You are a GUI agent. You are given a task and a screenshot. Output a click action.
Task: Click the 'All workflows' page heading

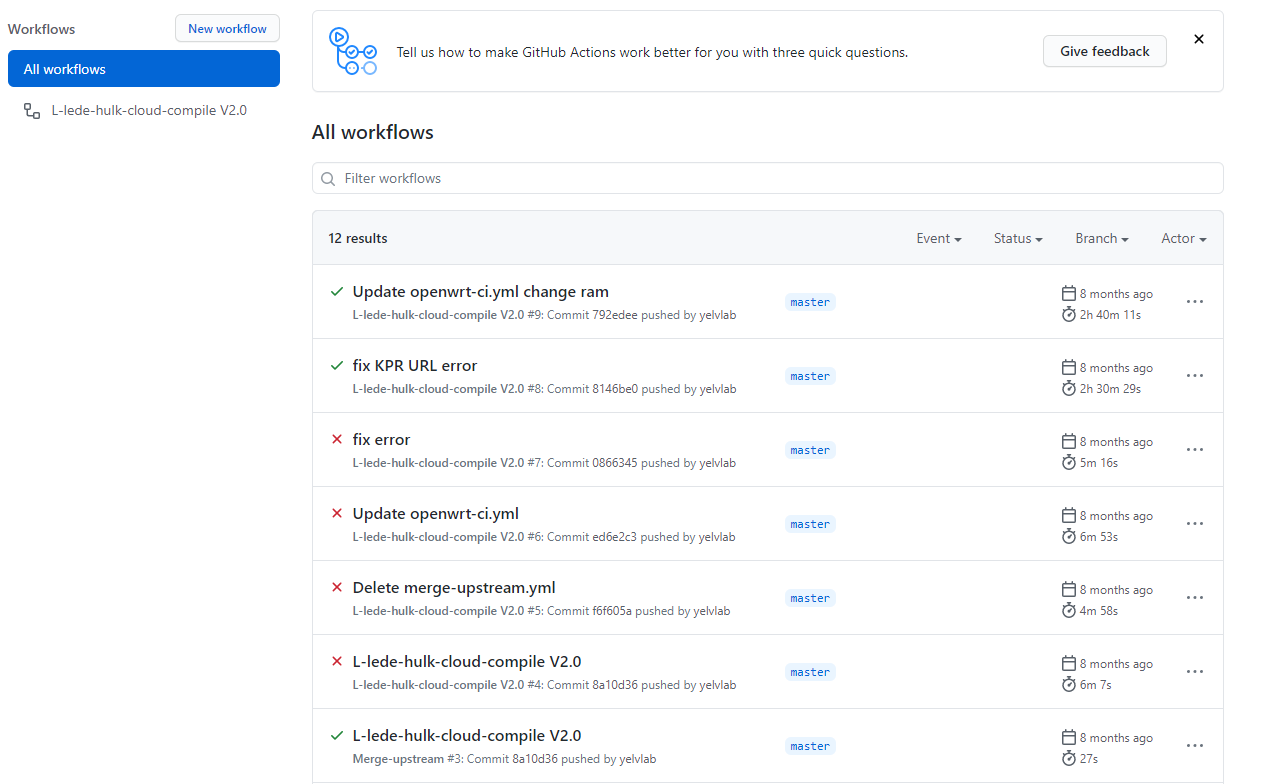click(x=373, y=132)
